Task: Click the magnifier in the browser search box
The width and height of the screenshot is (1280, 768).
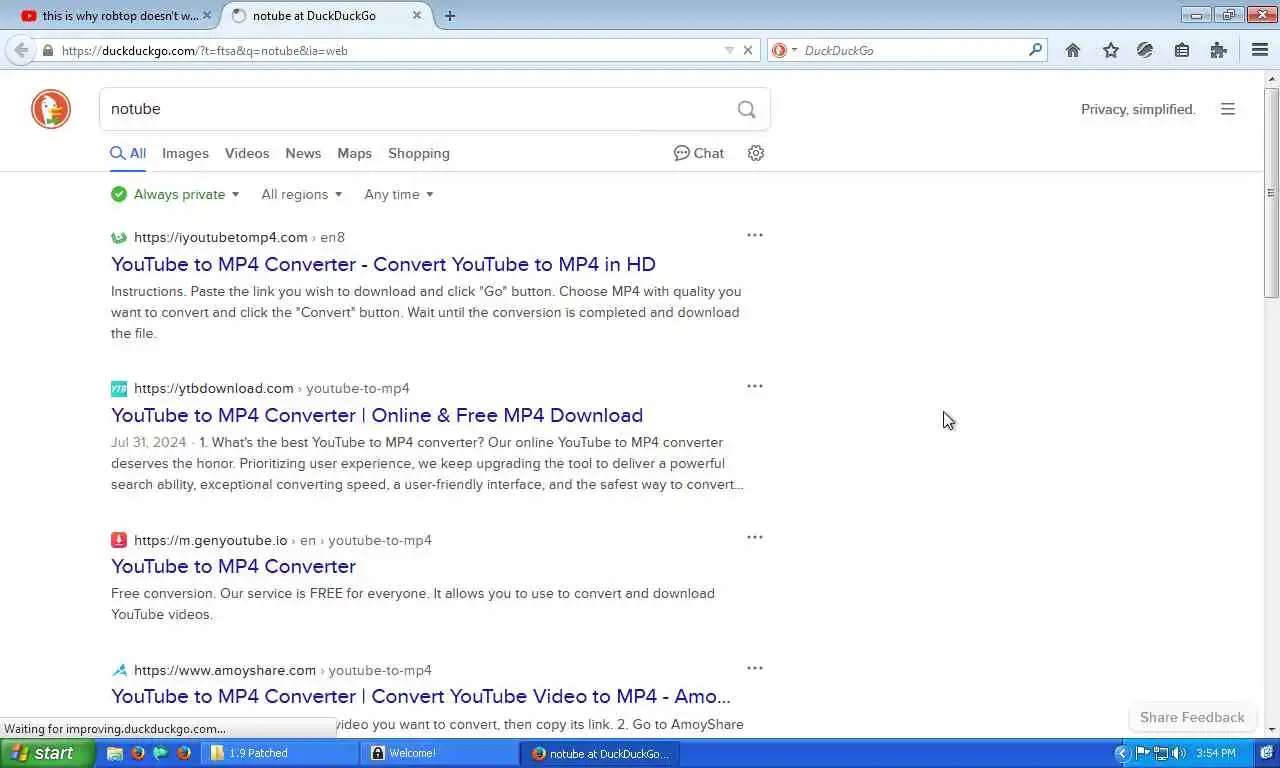Action: tap(1035, 49)
